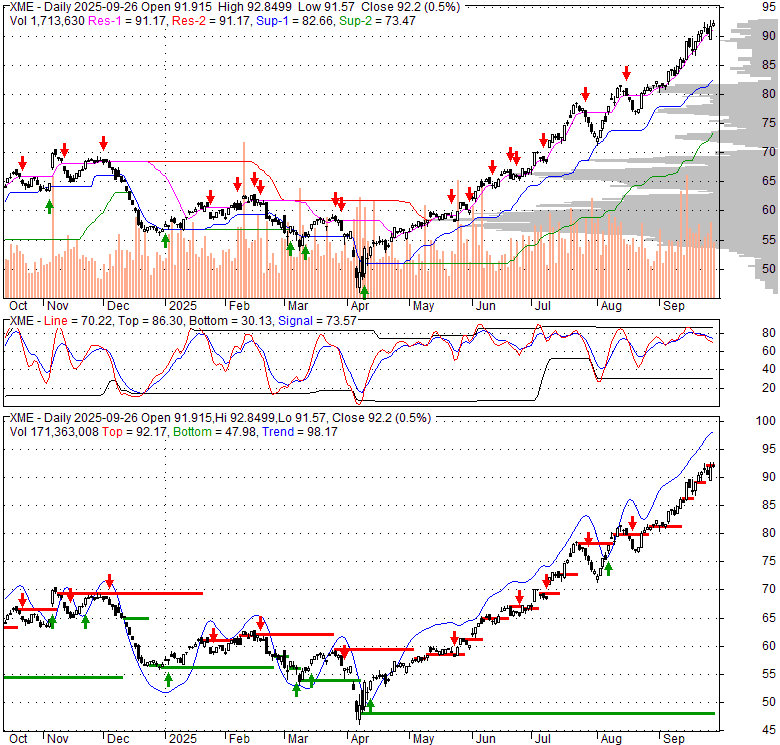Click the long green support line at 47.98

click(x=540, y=714)
